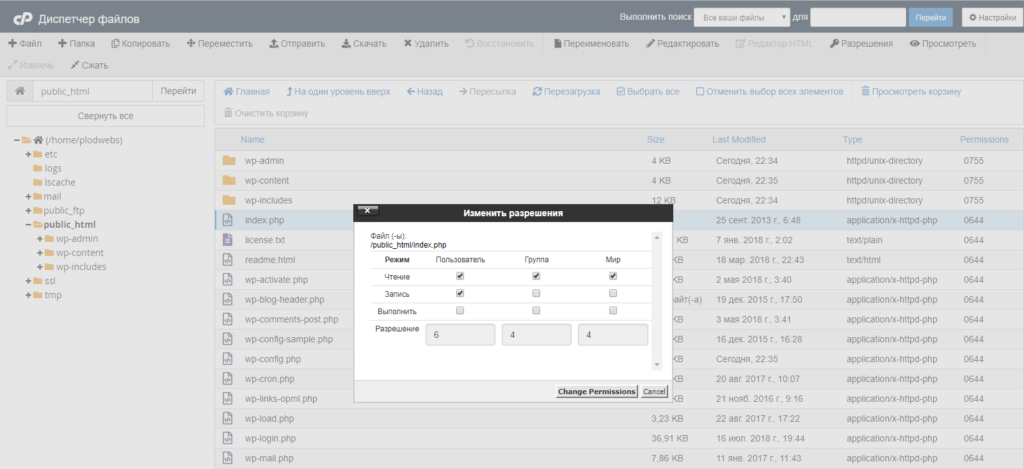This screenshot has width=1024, height=469.
Task: Click Просмотреть корзину
Action: click(x=911, y=91)
